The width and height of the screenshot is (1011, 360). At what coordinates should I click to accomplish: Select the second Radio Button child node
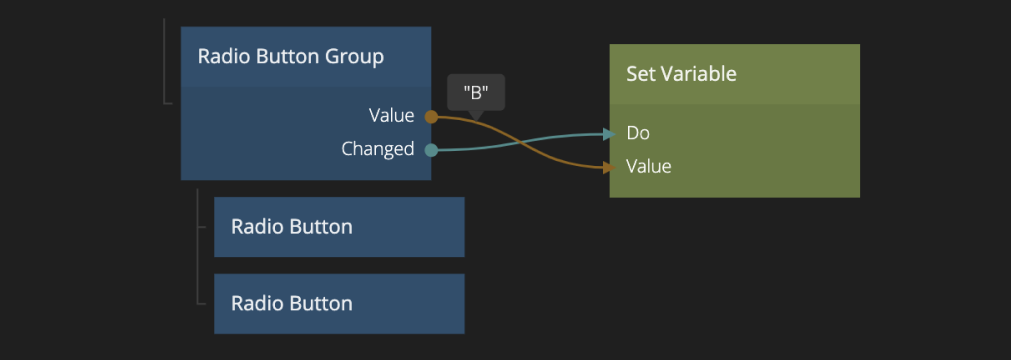[x=339, y=304]
